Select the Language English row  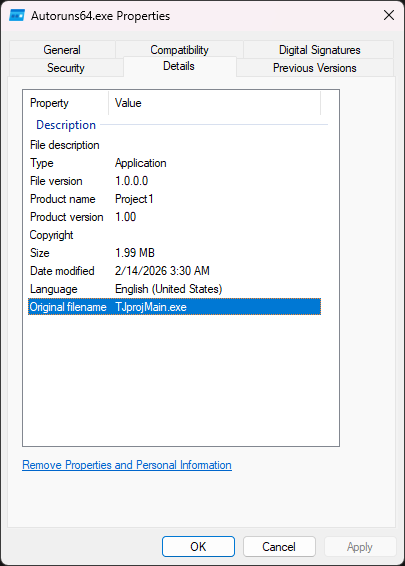174,289
